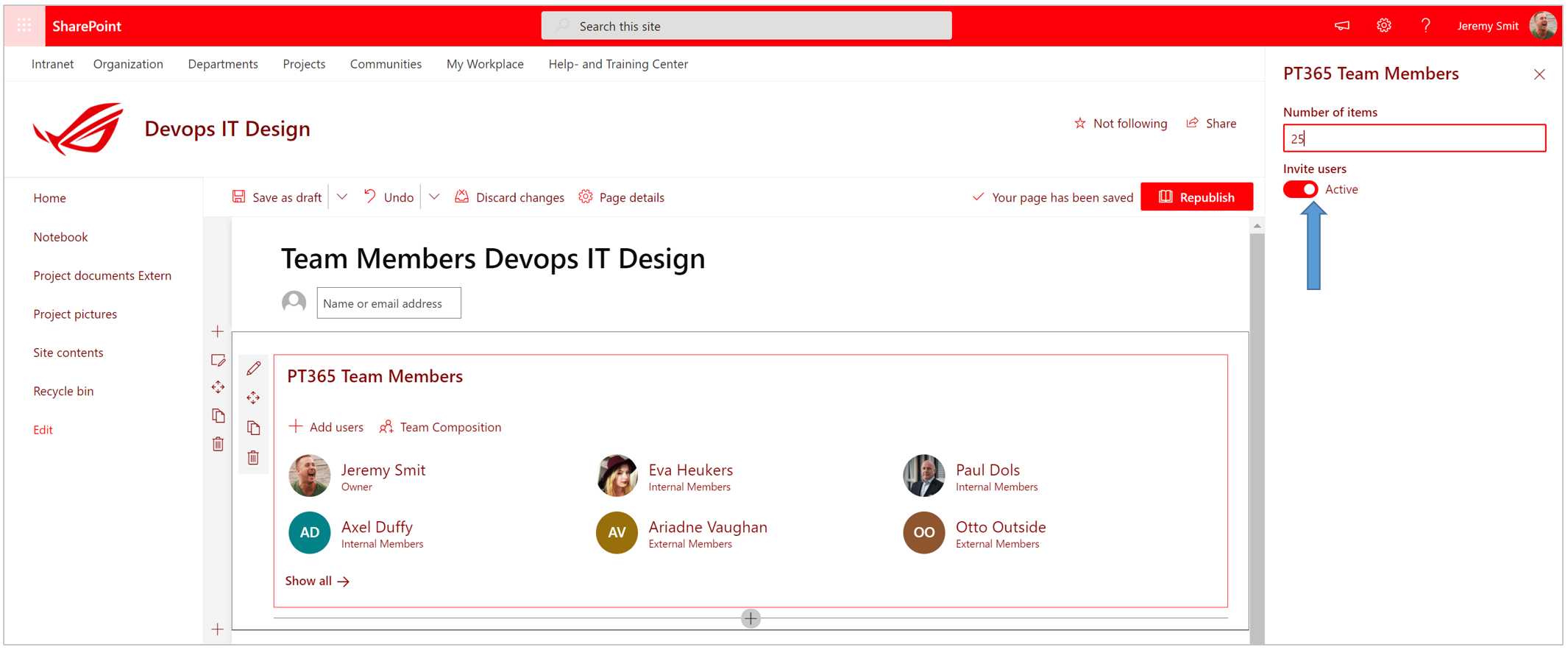Toggle the Invite users switch

point(1301,189)
